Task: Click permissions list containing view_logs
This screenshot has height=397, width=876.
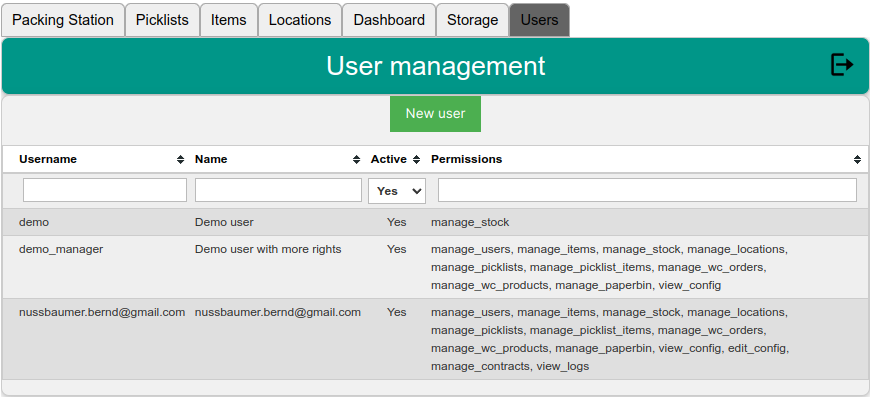Action: 610,339
